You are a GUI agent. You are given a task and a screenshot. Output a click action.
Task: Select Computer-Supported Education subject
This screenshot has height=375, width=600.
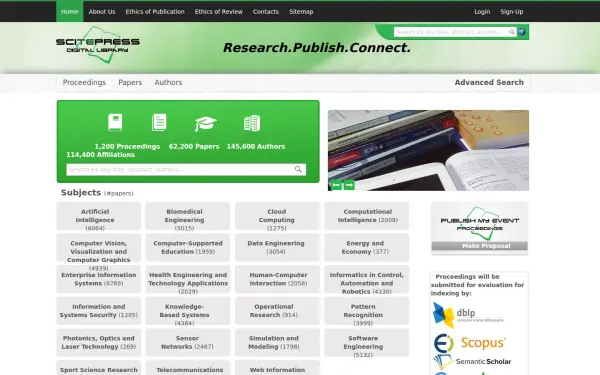tap(188, 248)
